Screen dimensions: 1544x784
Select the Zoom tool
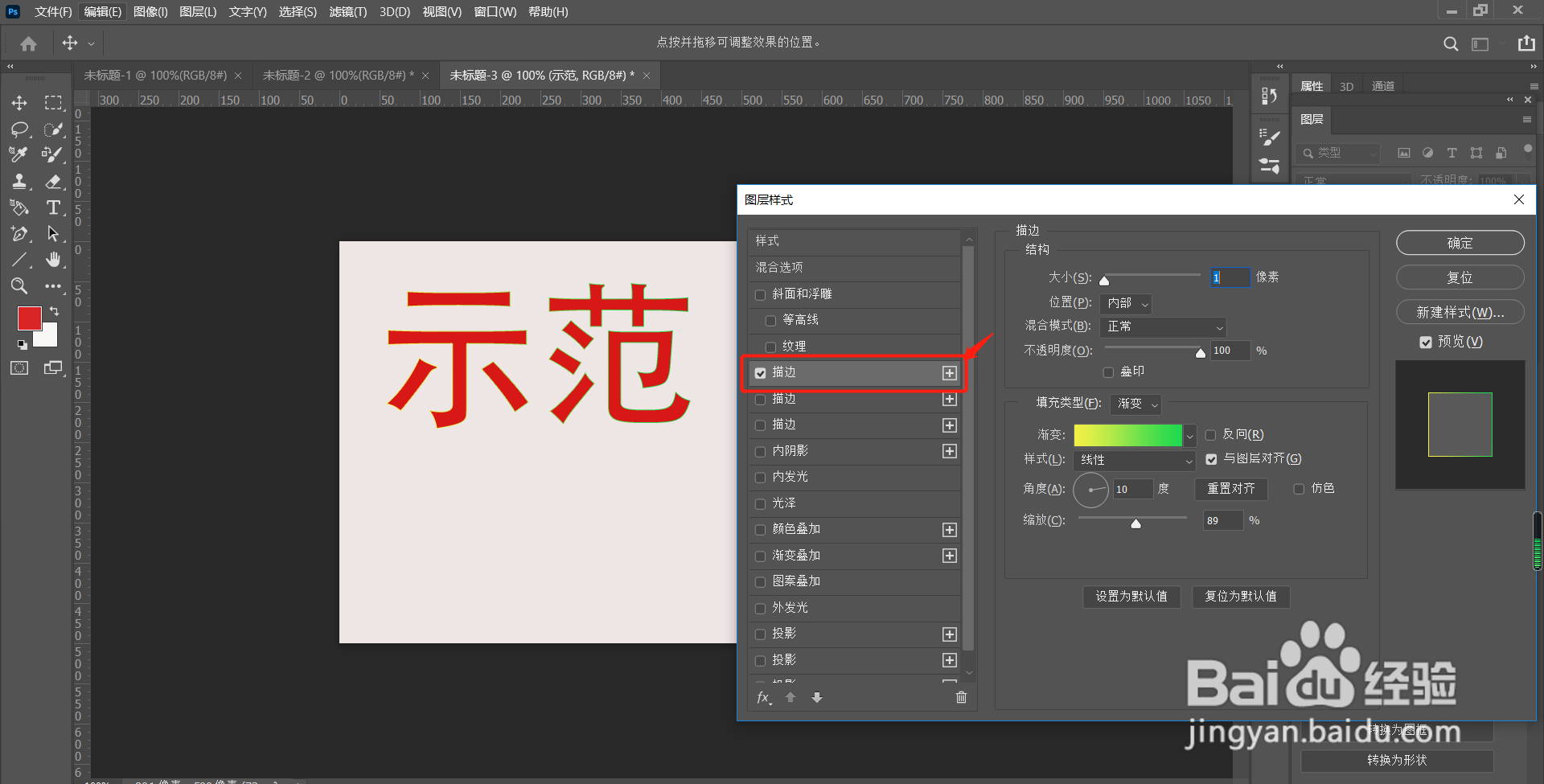pyautogui.click(x=19, y=285)
